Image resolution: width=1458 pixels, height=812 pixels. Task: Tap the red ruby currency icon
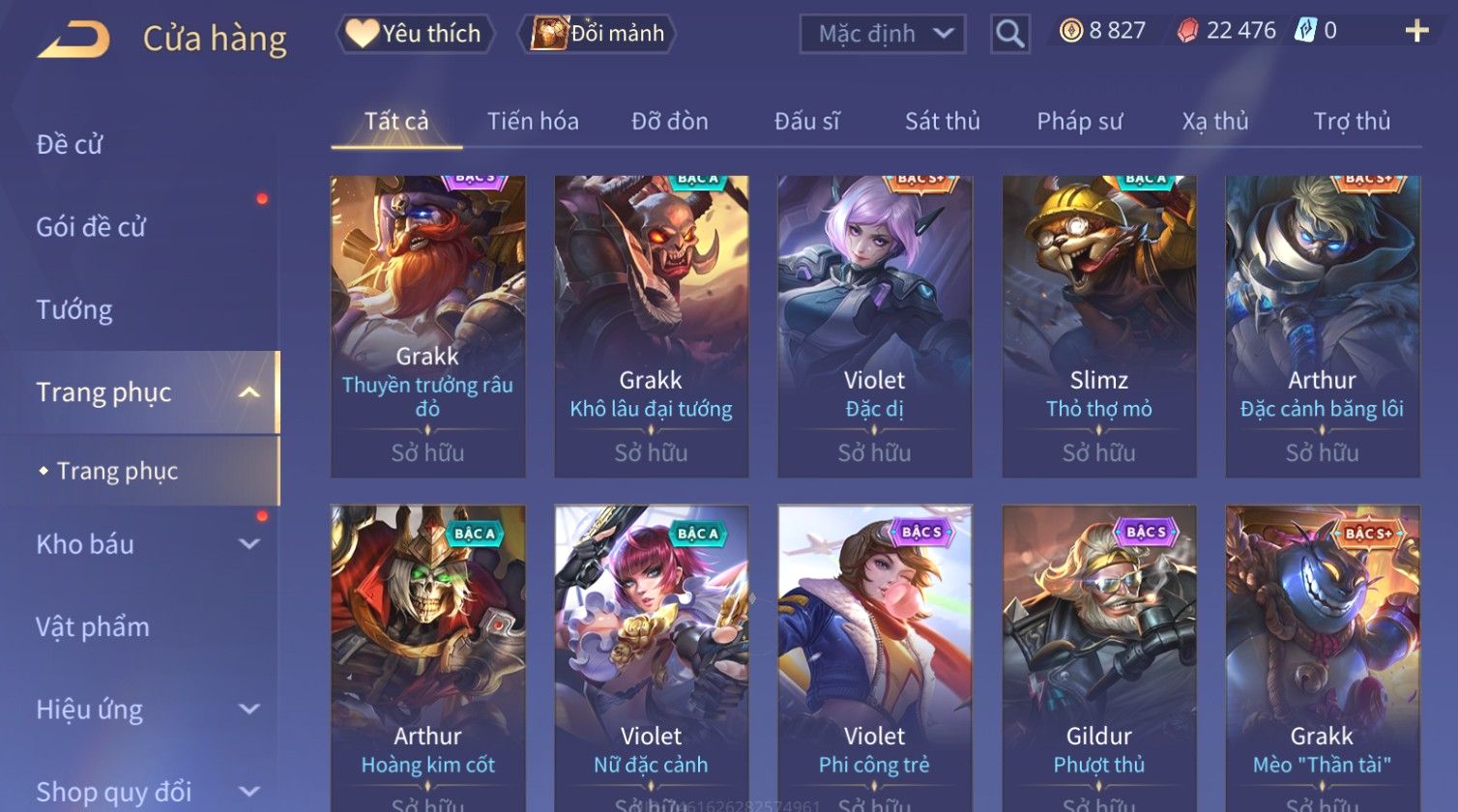pyautogui.click(x=1187, y=32)
